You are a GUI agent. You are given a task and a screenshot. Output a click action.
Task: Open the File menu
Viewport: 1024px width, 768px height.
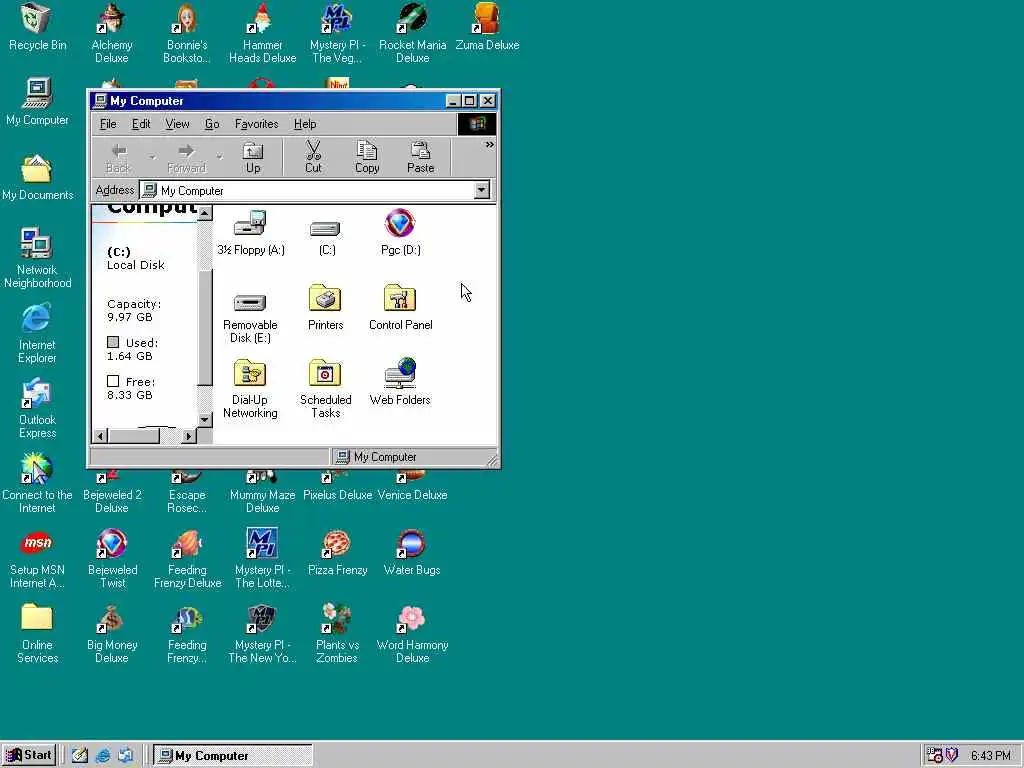[108, 123]
